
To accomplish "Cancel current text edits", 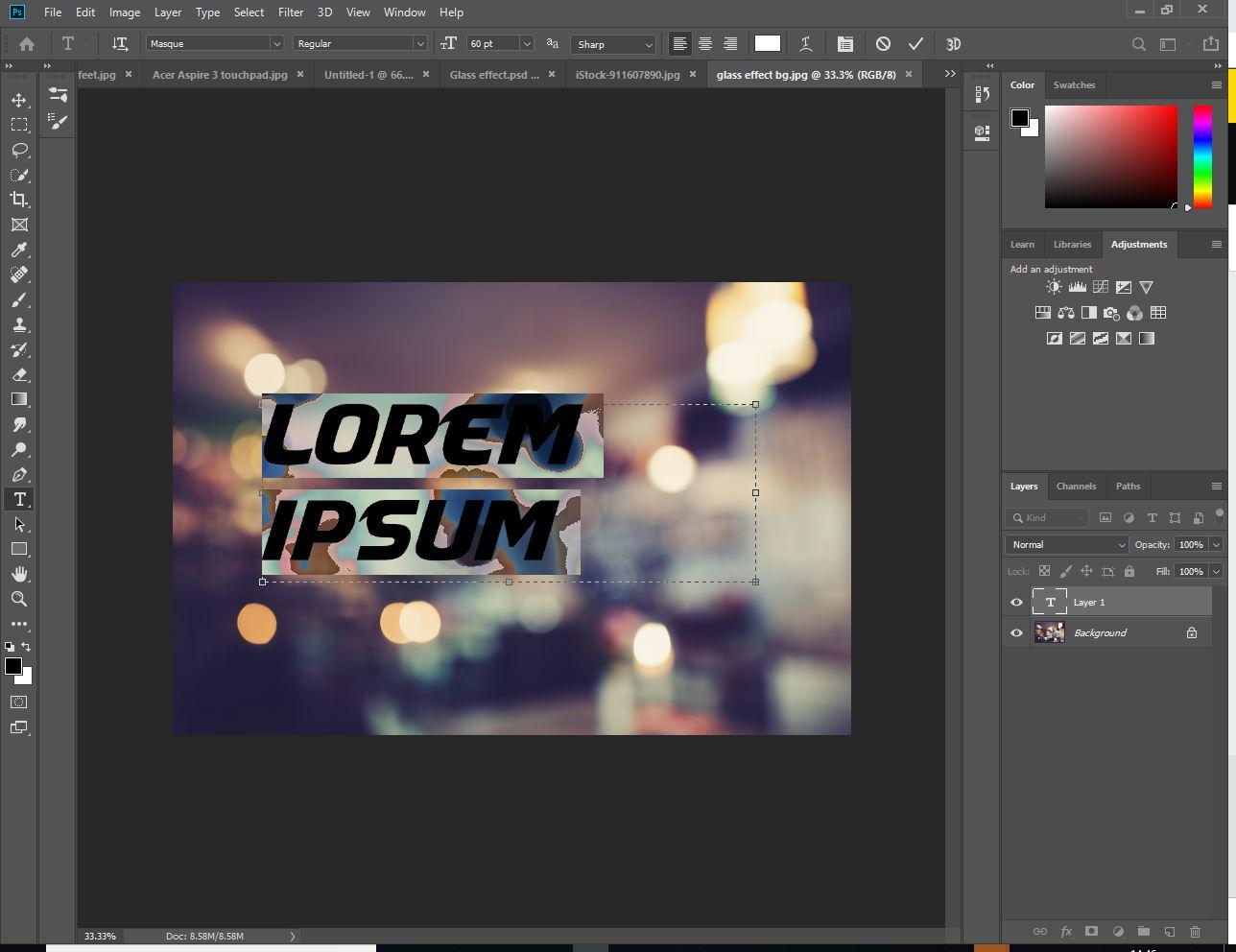I will point(883,44).
